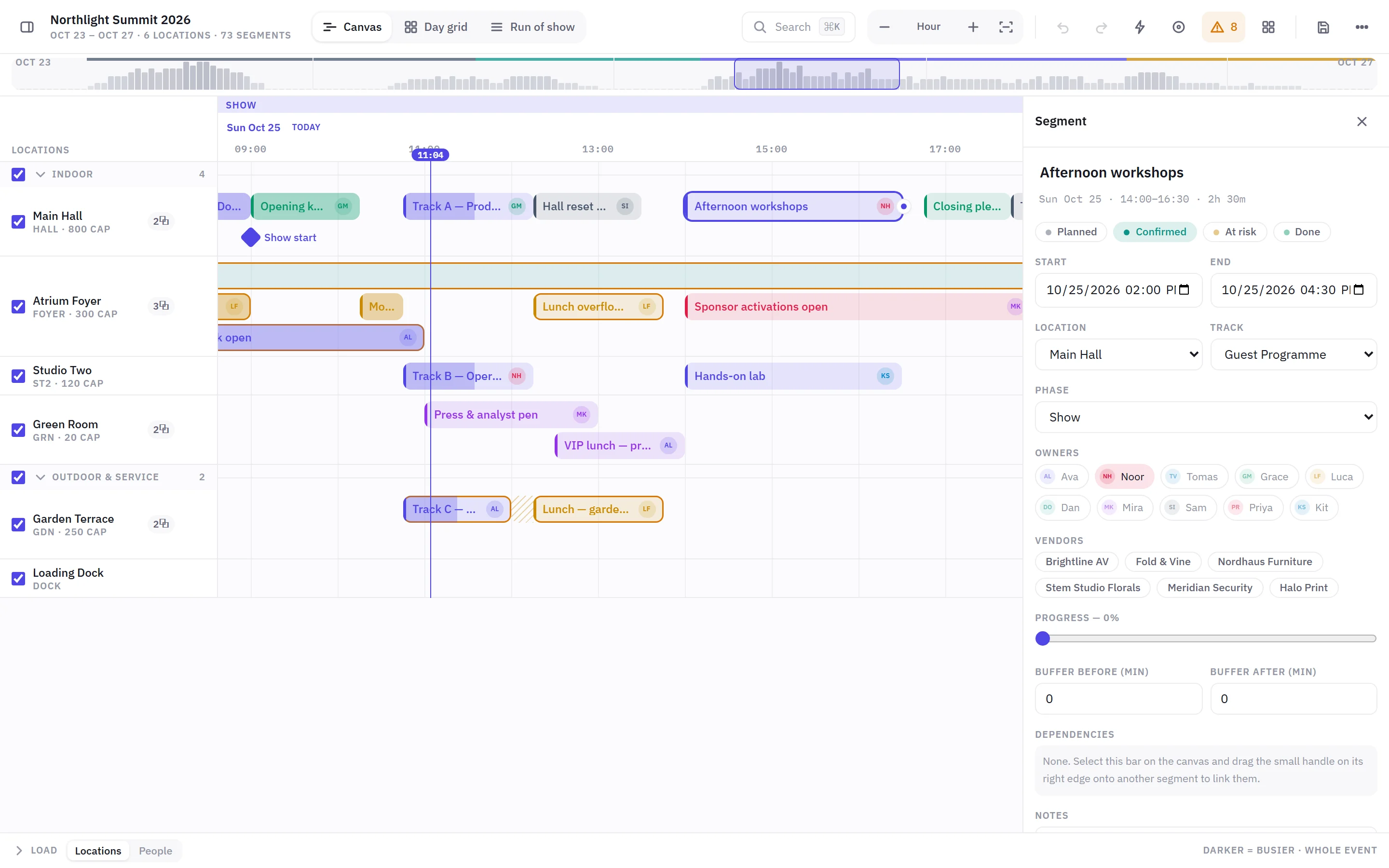
Task: Click the grid layout icon in toolbar
Action: [1268, 27]
